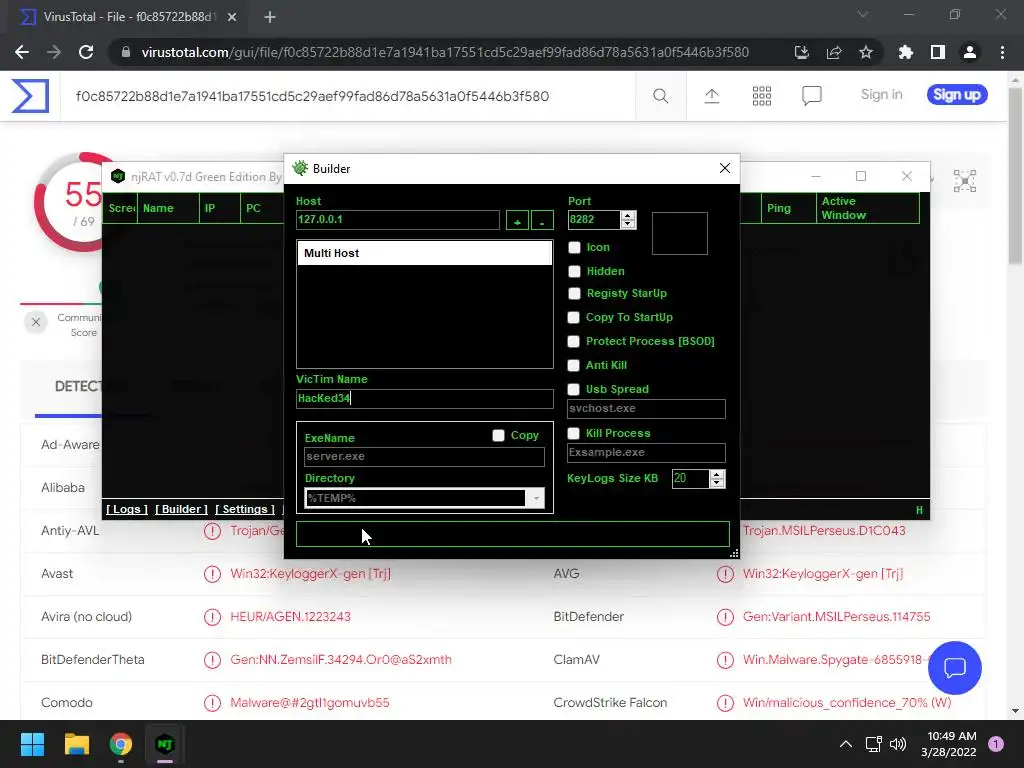The image size is (1024, 768).
Task: Click the Host input field 127.0.0.1
Action: click(x=398, y=219)
